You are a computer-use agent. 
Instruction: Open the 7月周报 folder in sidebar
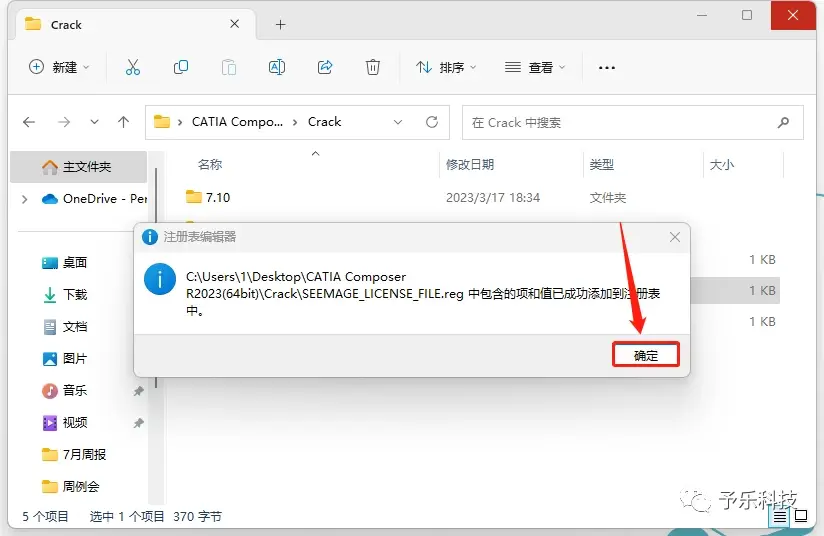point(74,454)
